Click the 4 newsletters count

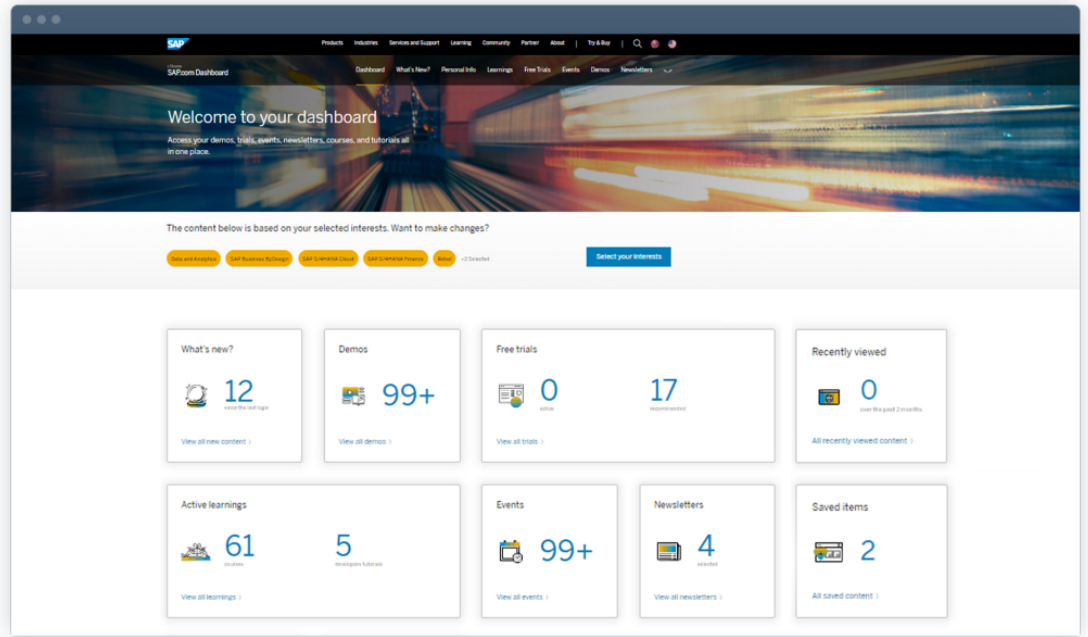pyautogui.click(x=706, y=545)
